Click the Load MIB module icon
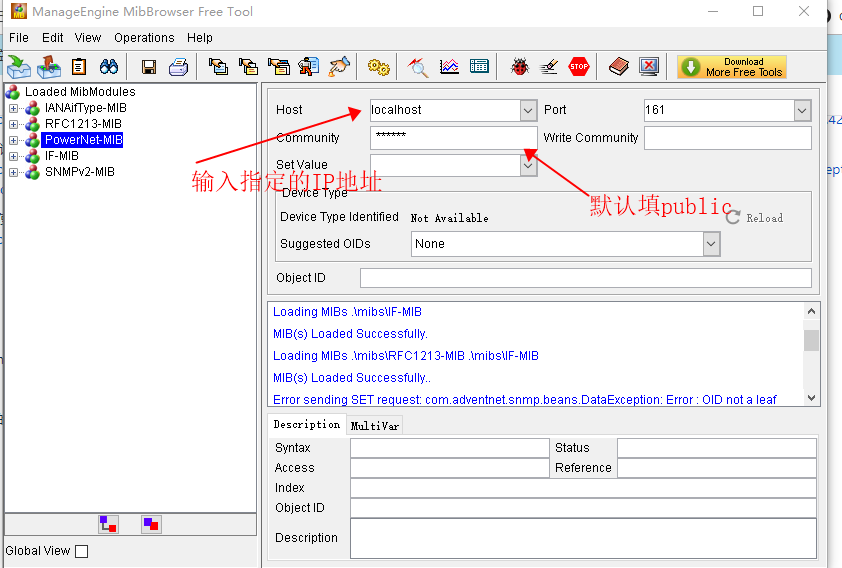 (19, 67)
